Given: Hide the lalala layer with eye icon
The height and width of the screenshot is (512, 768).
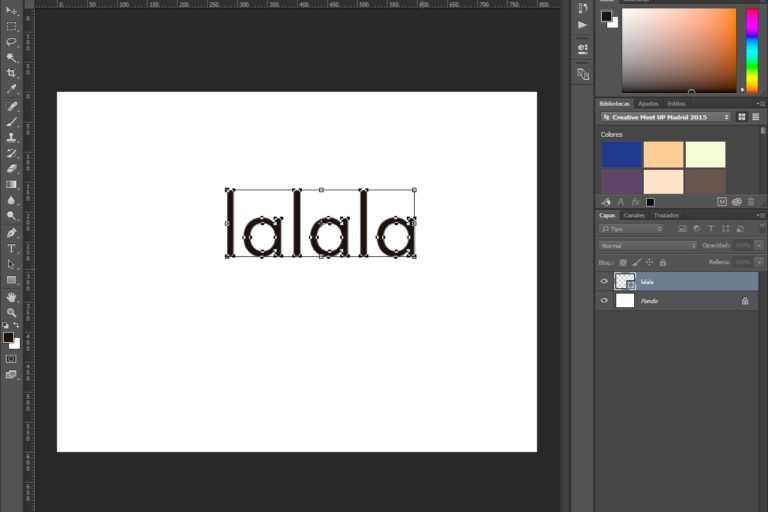Looking at the screenshot, I should tap(604, 282).
